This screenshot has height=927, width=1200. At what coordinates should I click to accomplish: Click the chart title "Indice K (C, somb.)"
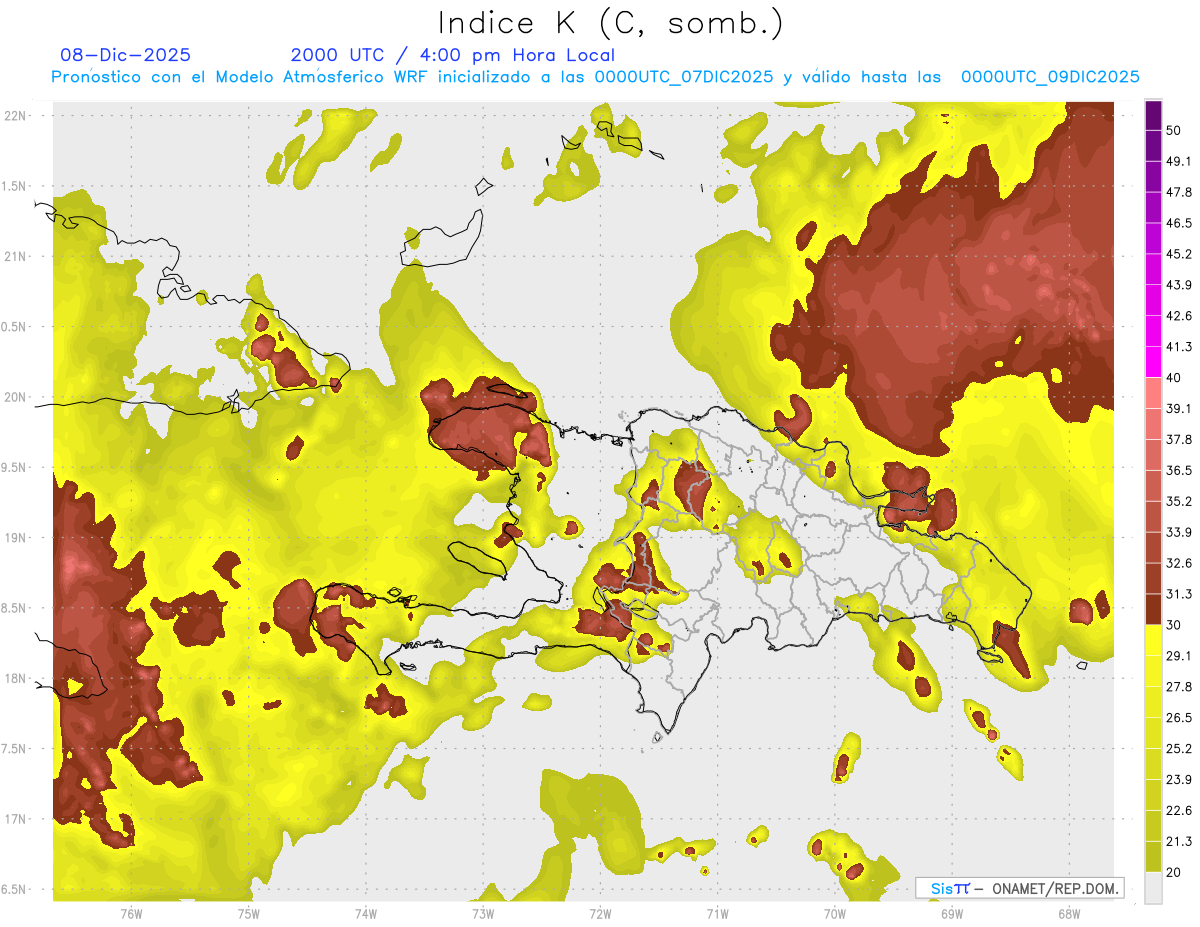[x=610, y=24]
